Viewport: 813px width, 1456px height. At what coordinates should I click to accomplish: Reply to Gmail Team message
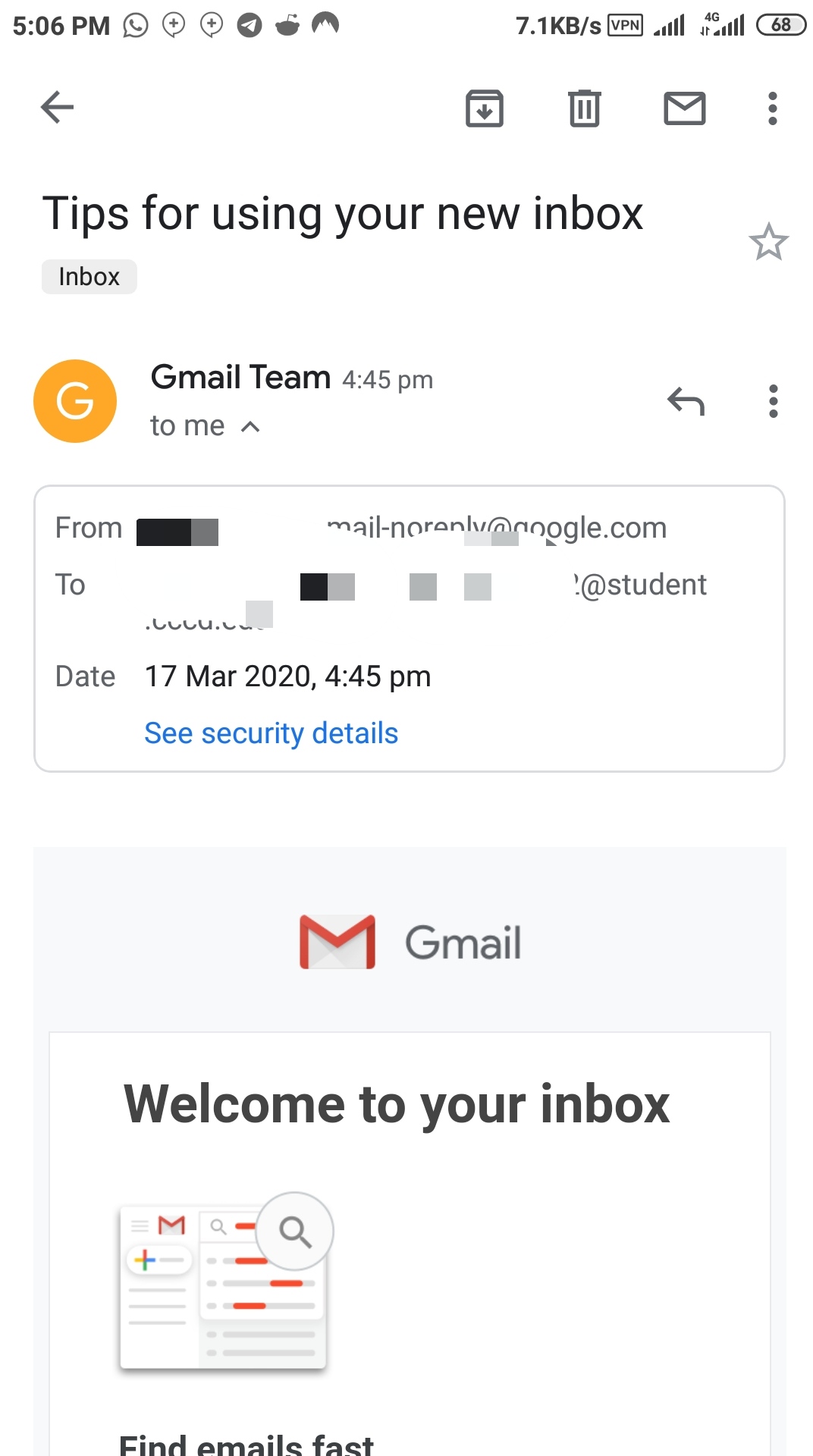click(686, 401)
